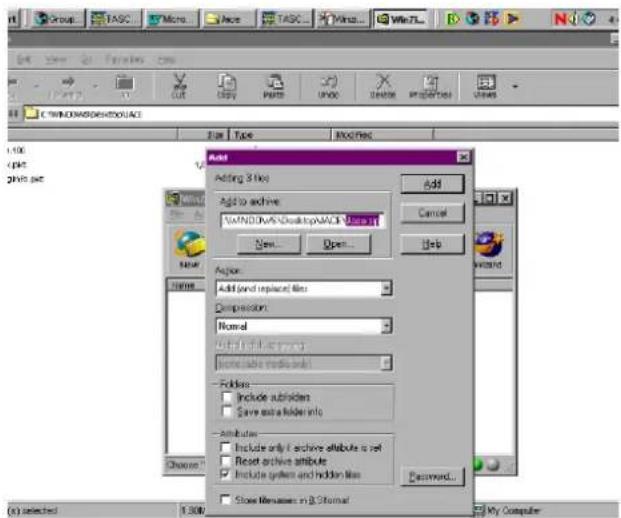This screenshot has height=518, width=621.
Task: Open Properties from the Explorer toolbar
Action: 431,86
